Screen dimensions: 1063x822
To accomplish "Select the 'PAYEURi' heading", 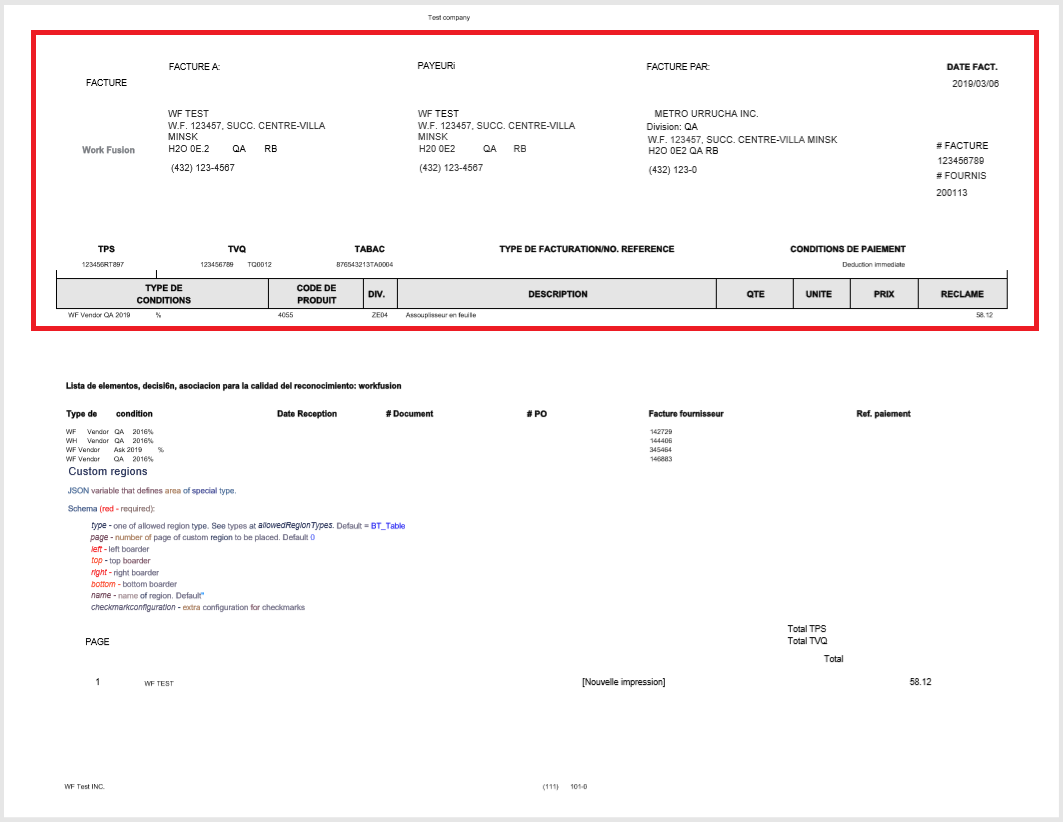I will tap(436, 66).
